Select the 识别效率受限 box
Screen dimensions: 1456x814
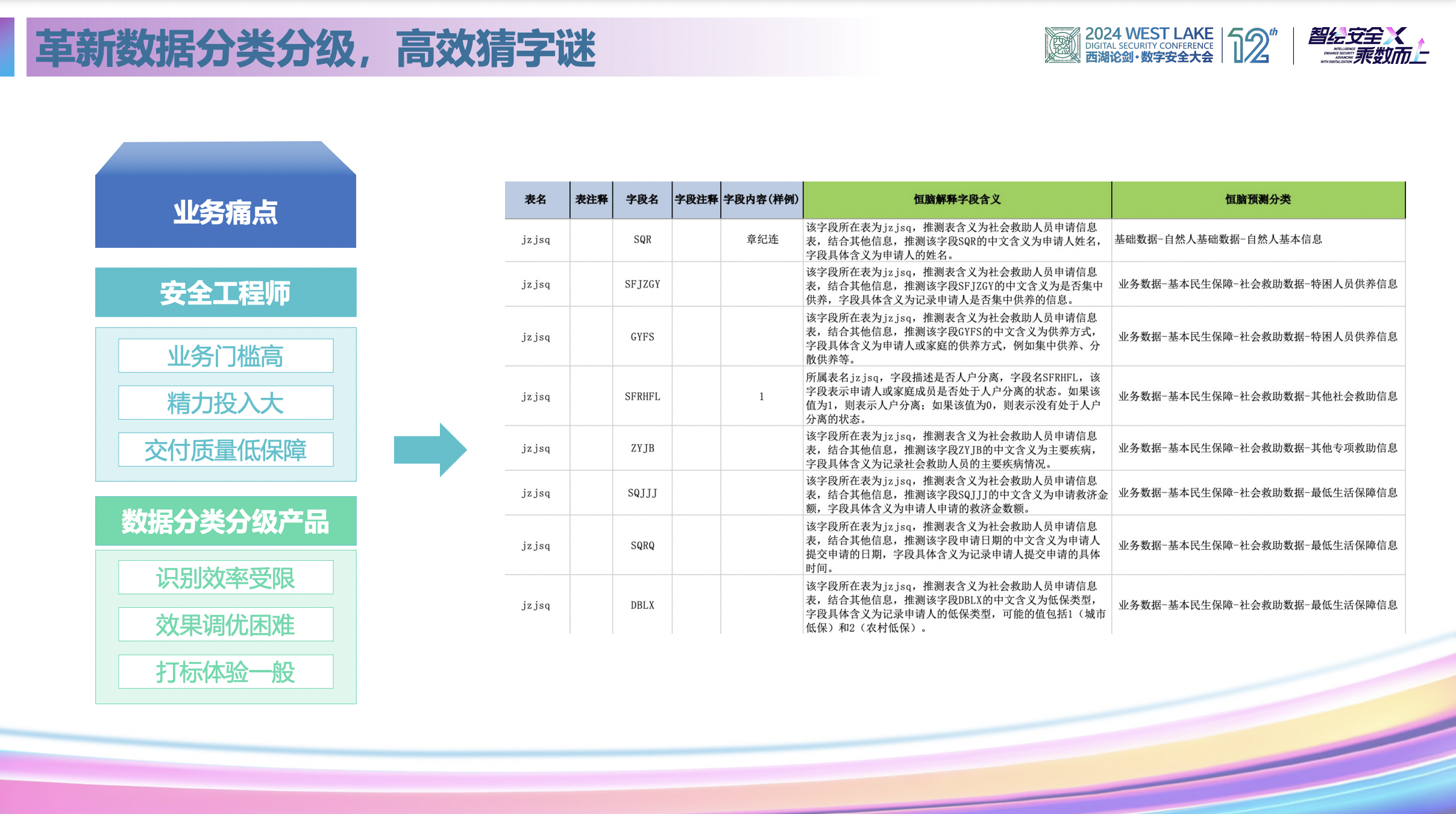(x=226, y=578)
